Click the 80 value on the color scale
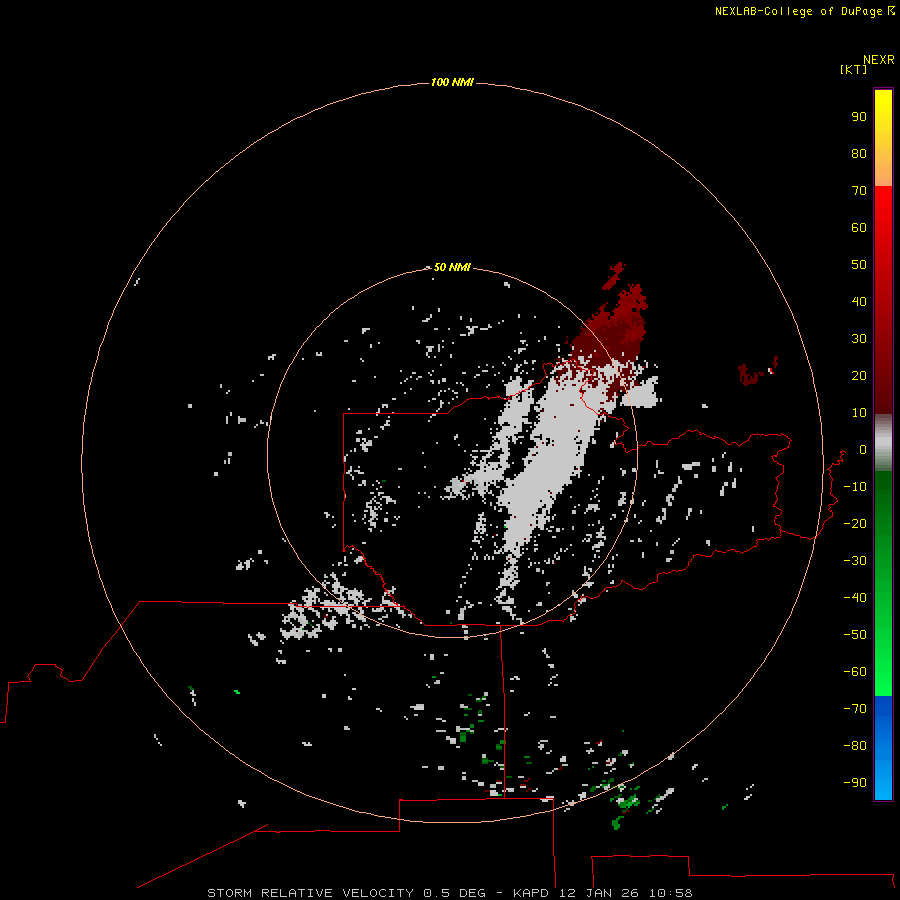900x900 pixels. pyautogui.click(x=859, y=153)
